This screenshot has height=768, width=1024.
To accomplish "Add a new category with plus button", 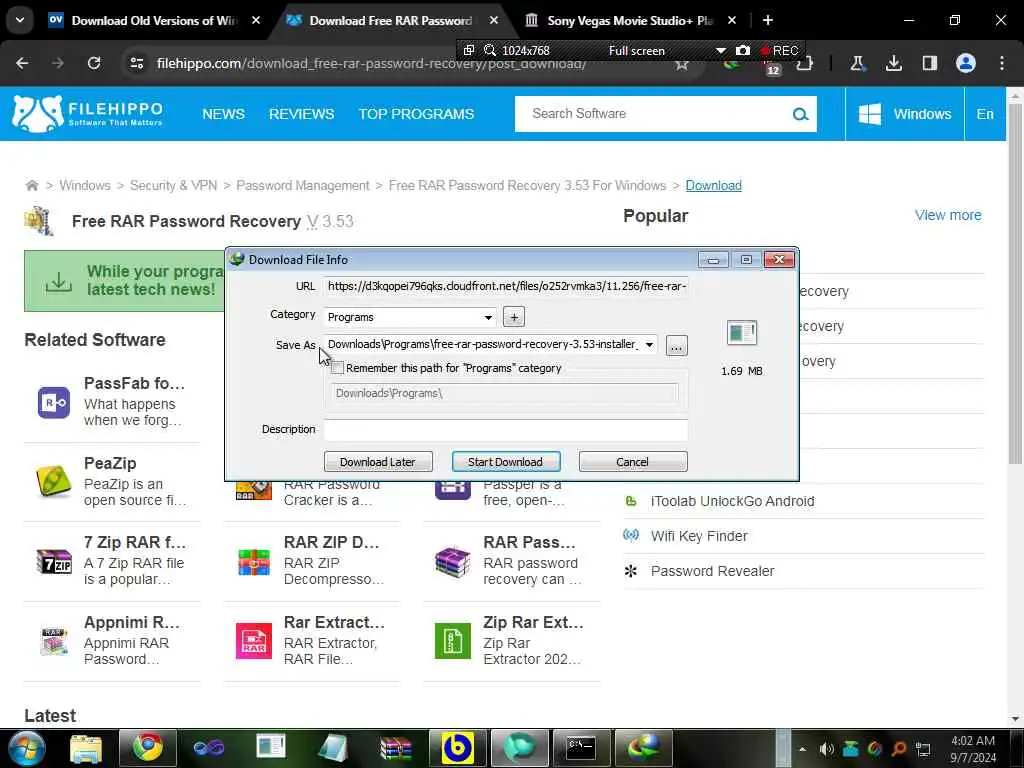I will 514,317.
